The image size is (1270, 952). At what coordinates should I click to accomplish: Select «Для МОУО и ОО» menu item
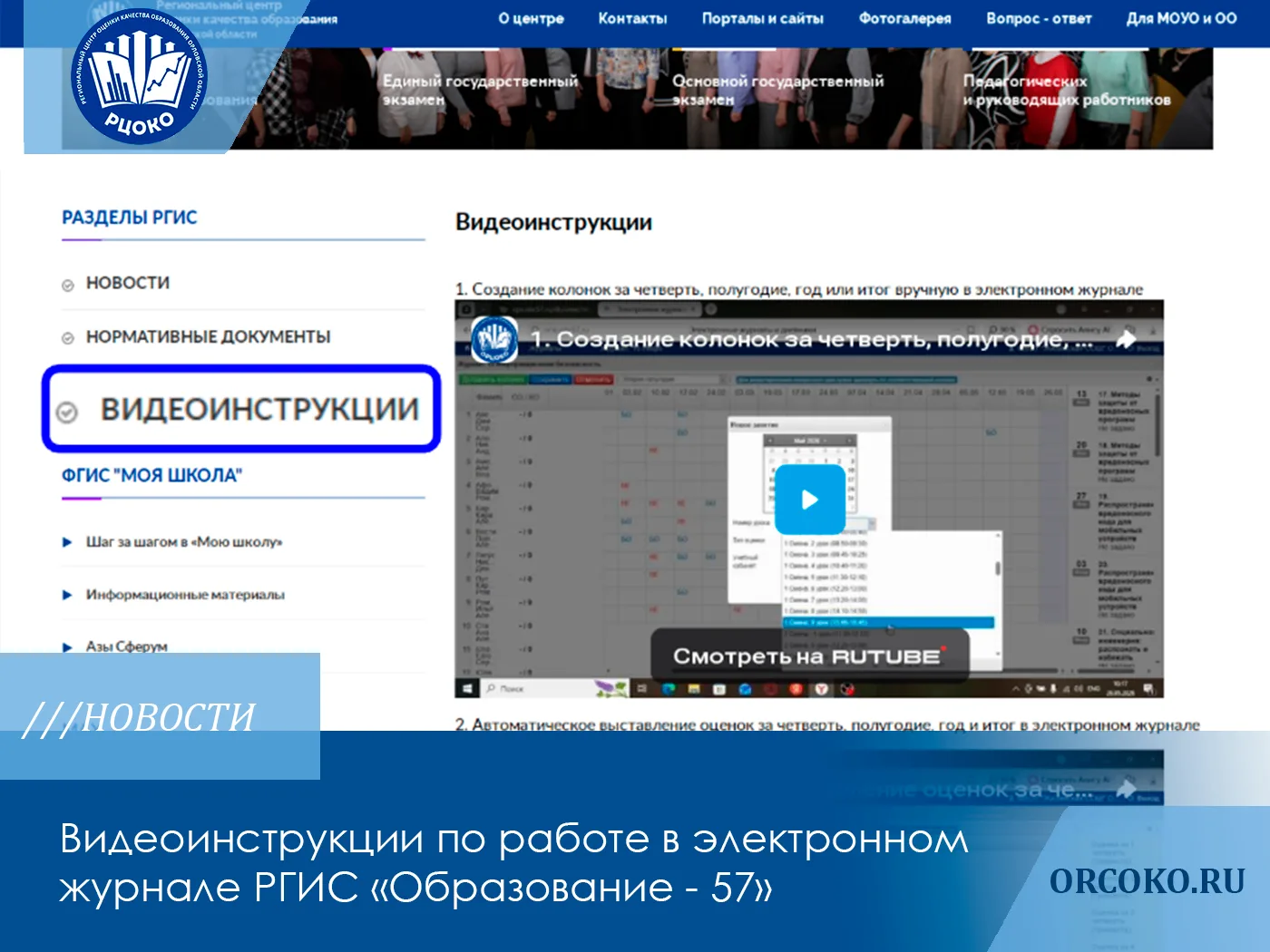[1181, 18]
